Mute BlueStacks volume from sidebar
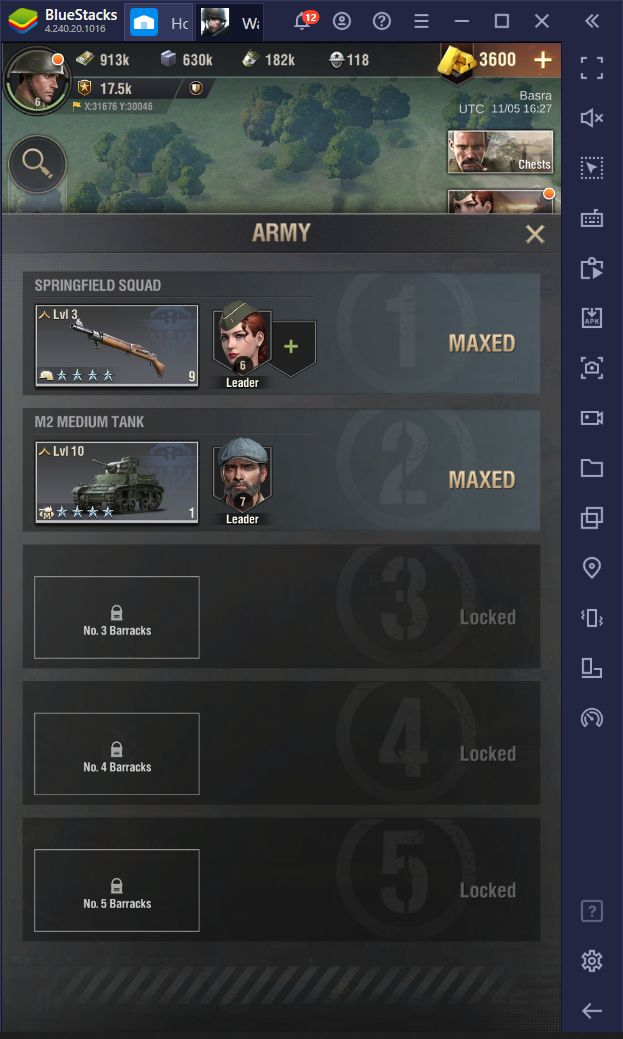Viewport: 623px width, 1039px height. coord(591,118)
